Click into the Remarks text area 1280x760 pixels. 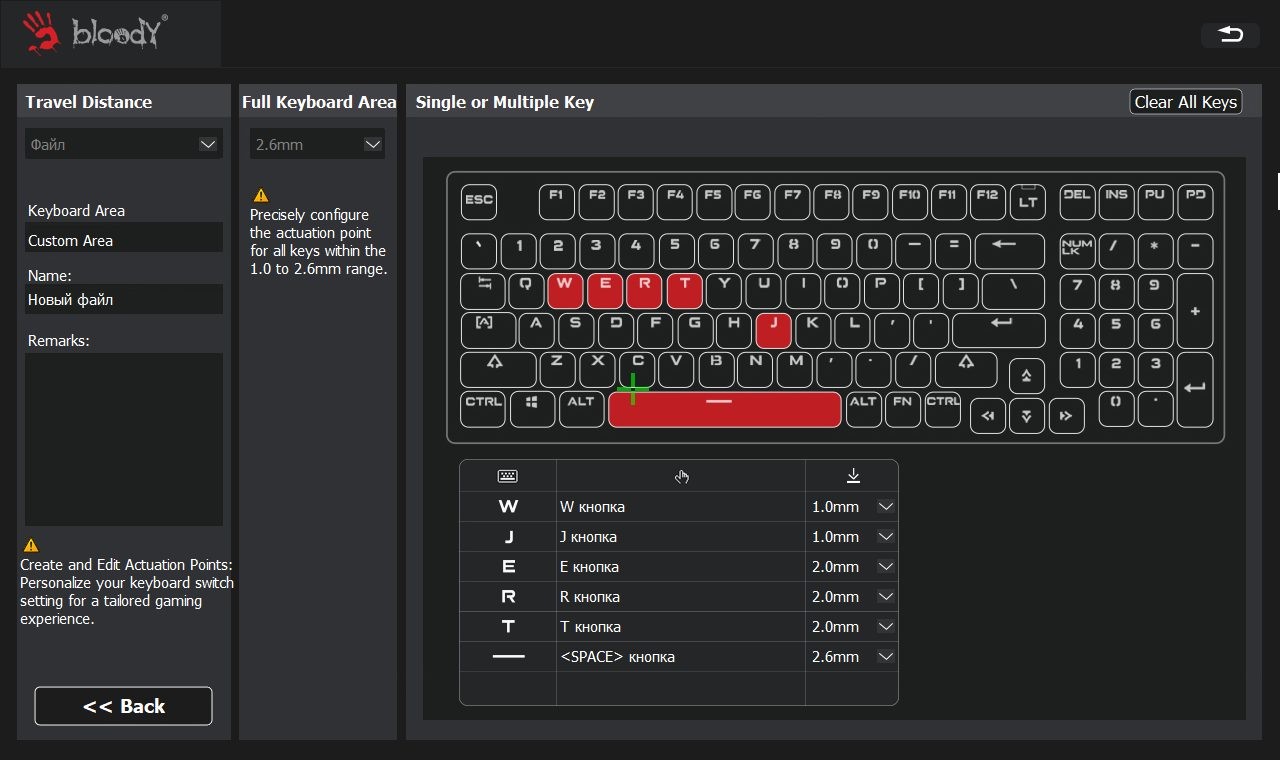click(x=123, y=438)
